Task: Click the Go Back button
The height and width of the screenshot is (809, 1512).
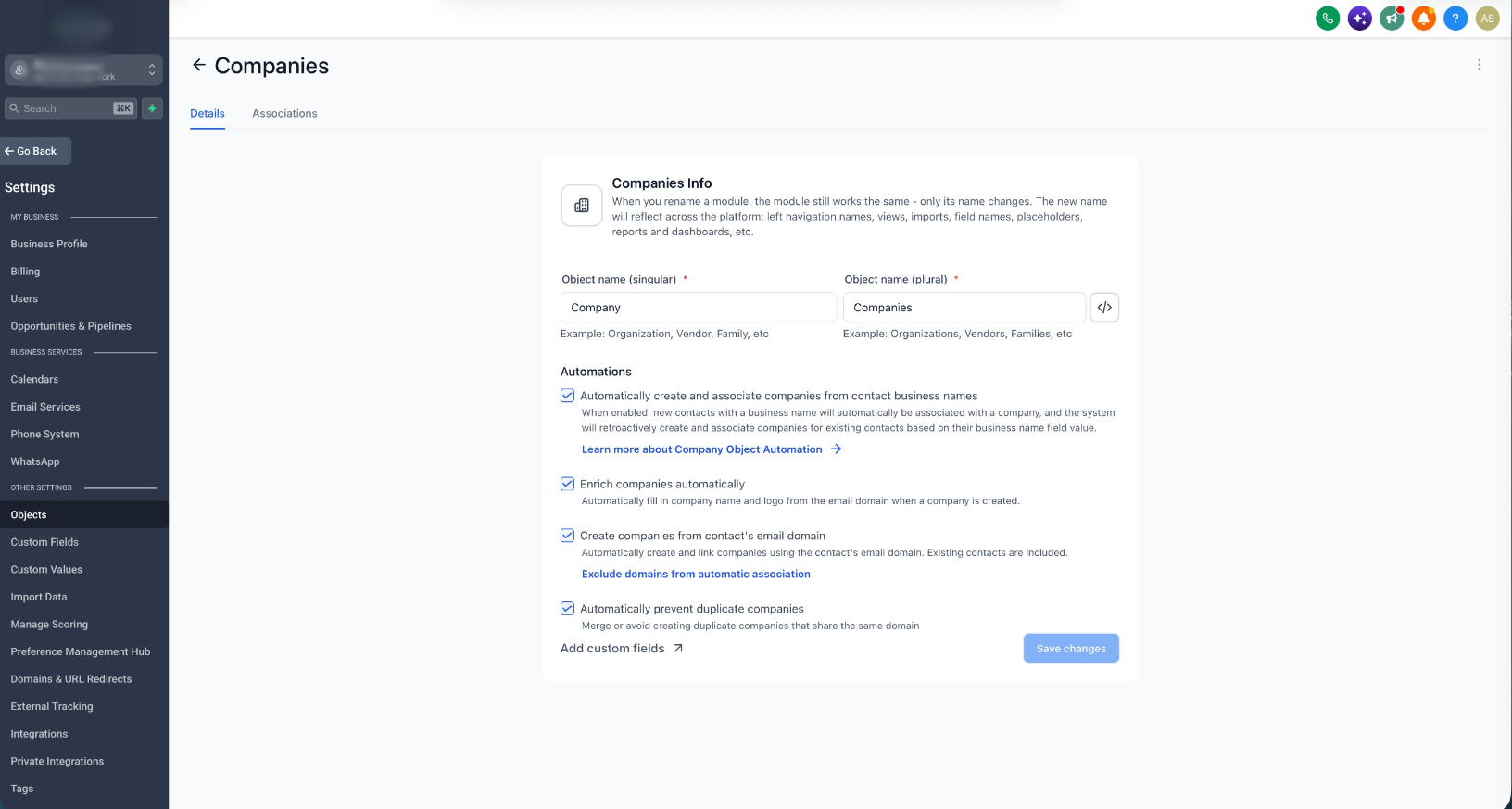Action: pyautogui.click(x=35, y=151)
